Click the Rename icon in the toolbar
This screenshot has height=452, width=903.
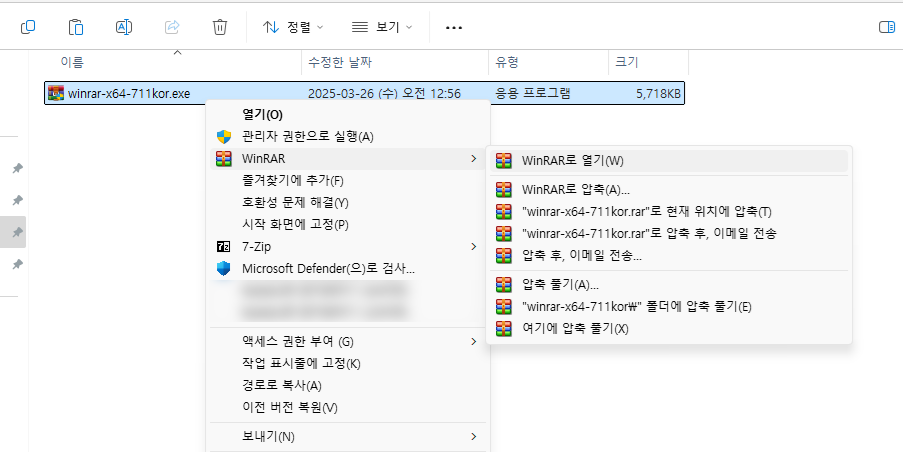(124, 27)
